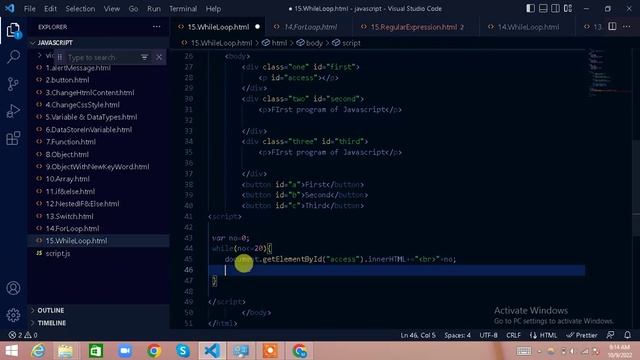
Task: Open the Selection menu
Action: click(x=80, y=9)
